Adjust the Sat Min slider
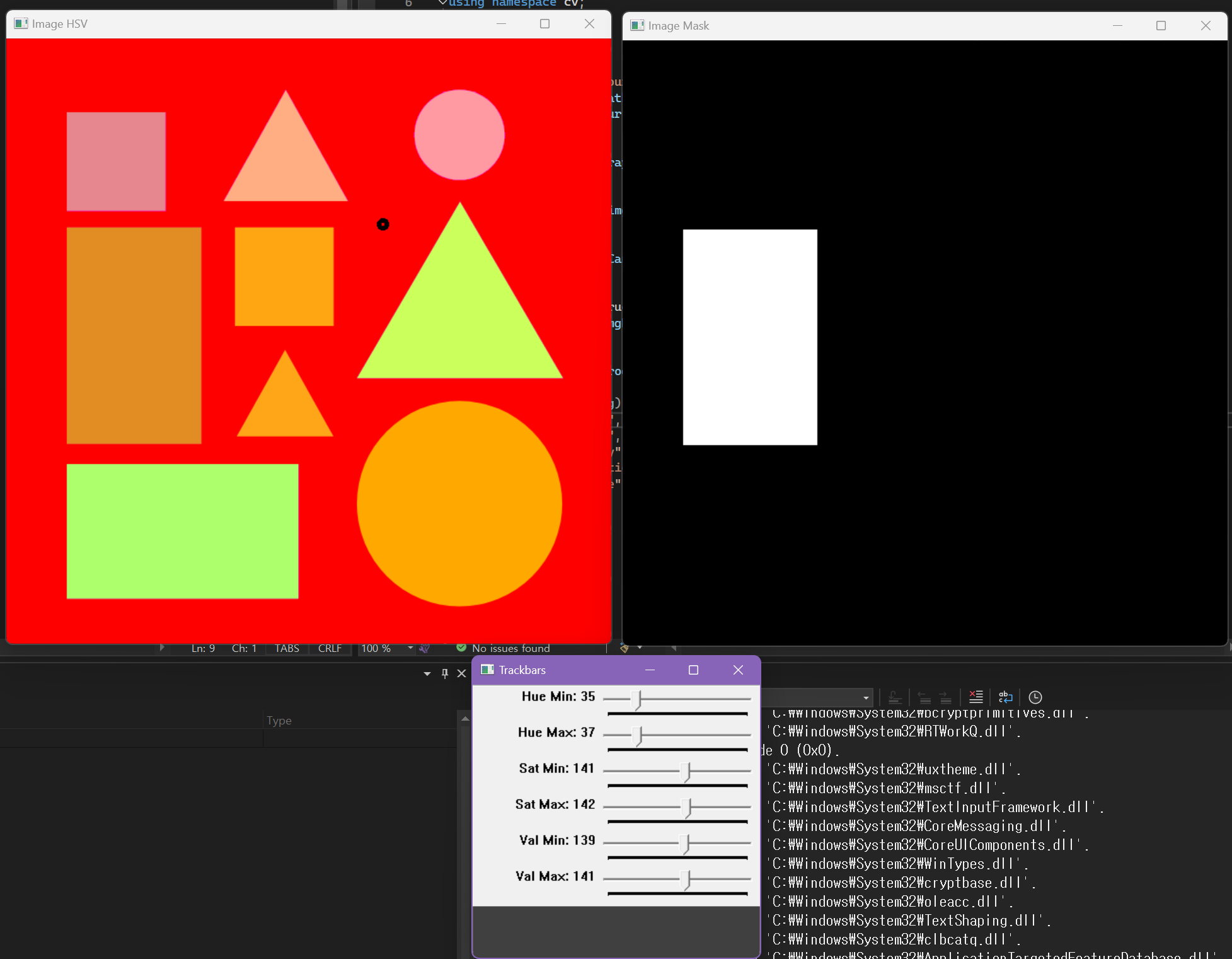 [686, 771]
